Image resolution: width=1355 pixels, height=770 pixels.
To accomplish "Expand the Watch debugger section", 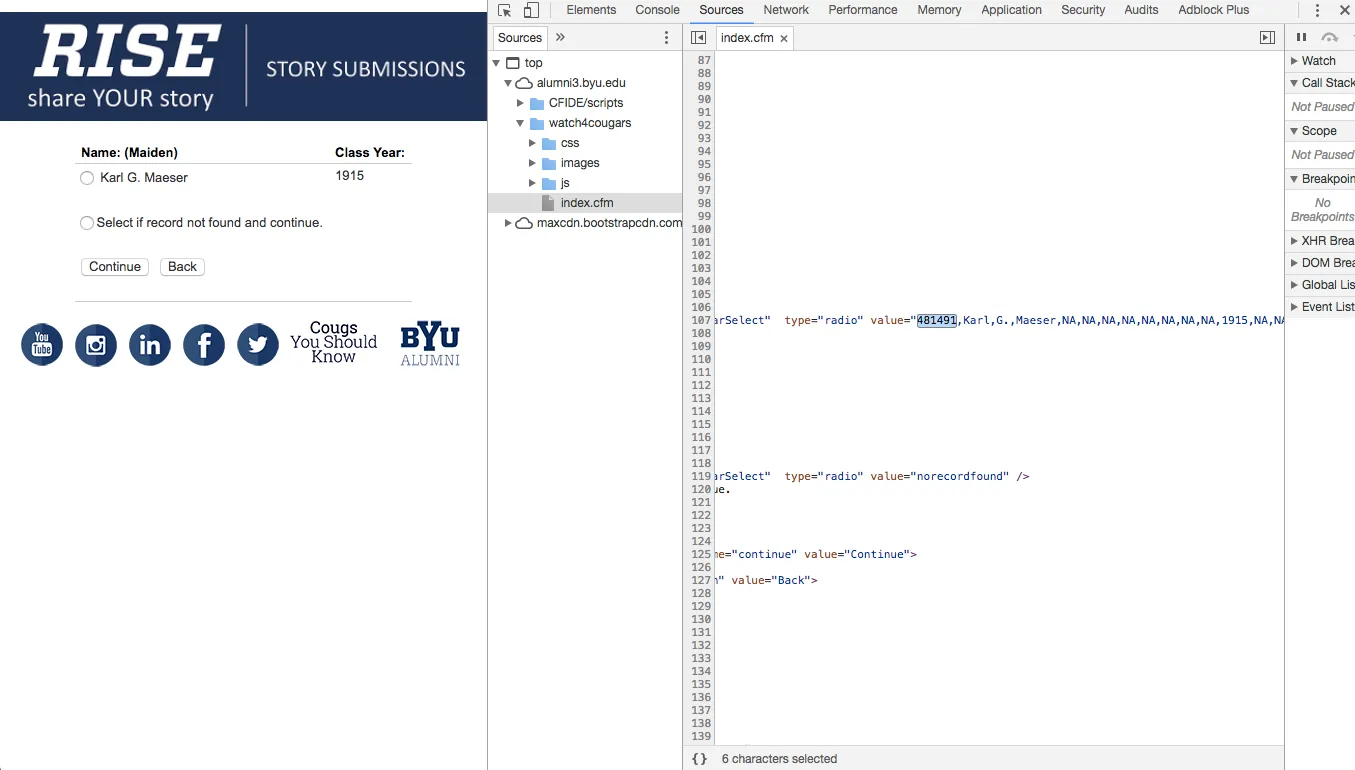I will tap(1295, 61).
